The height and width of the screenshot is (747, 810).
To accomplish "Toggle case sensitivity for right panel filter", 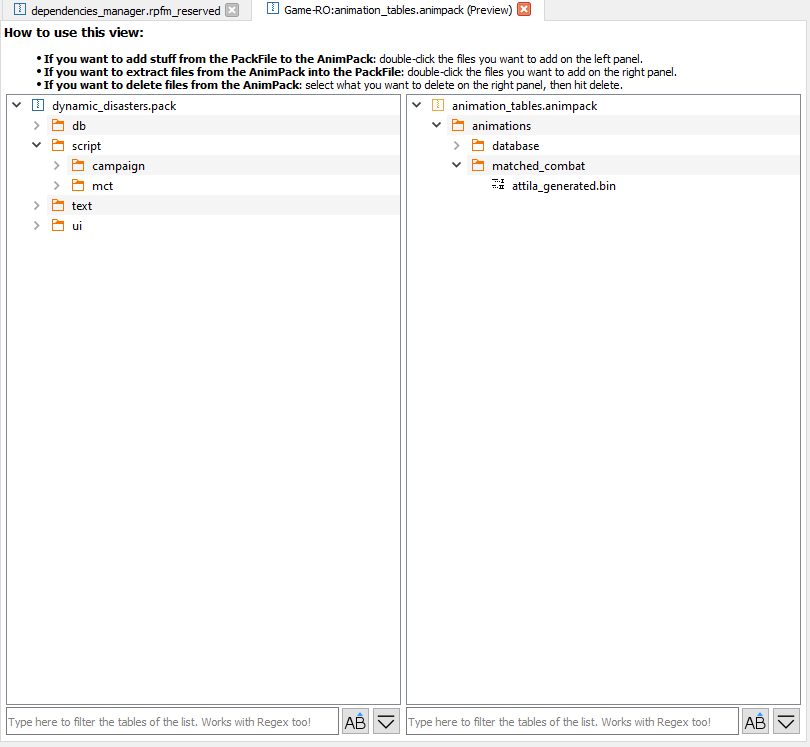I will coord(755,721).
